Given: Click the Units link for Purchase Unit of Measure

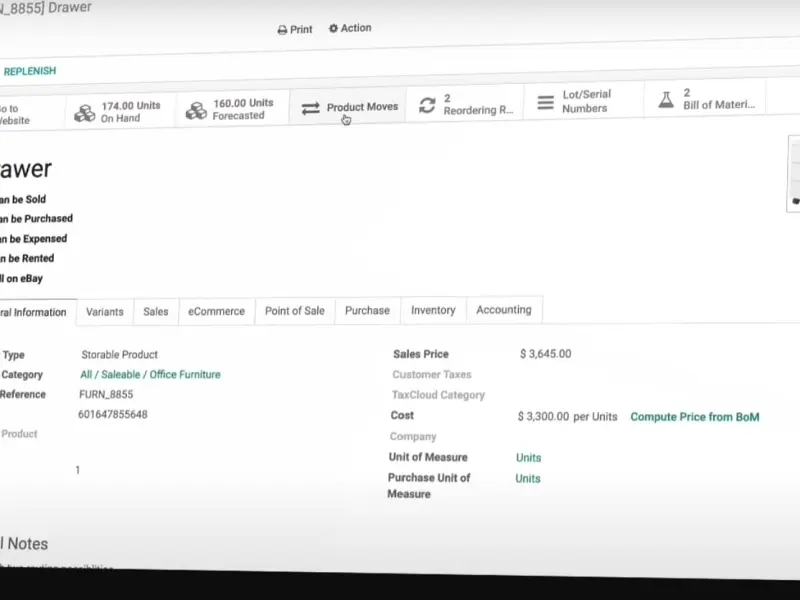Looking at the screenshot, I should pyautogui.click(x=528, y=479).
